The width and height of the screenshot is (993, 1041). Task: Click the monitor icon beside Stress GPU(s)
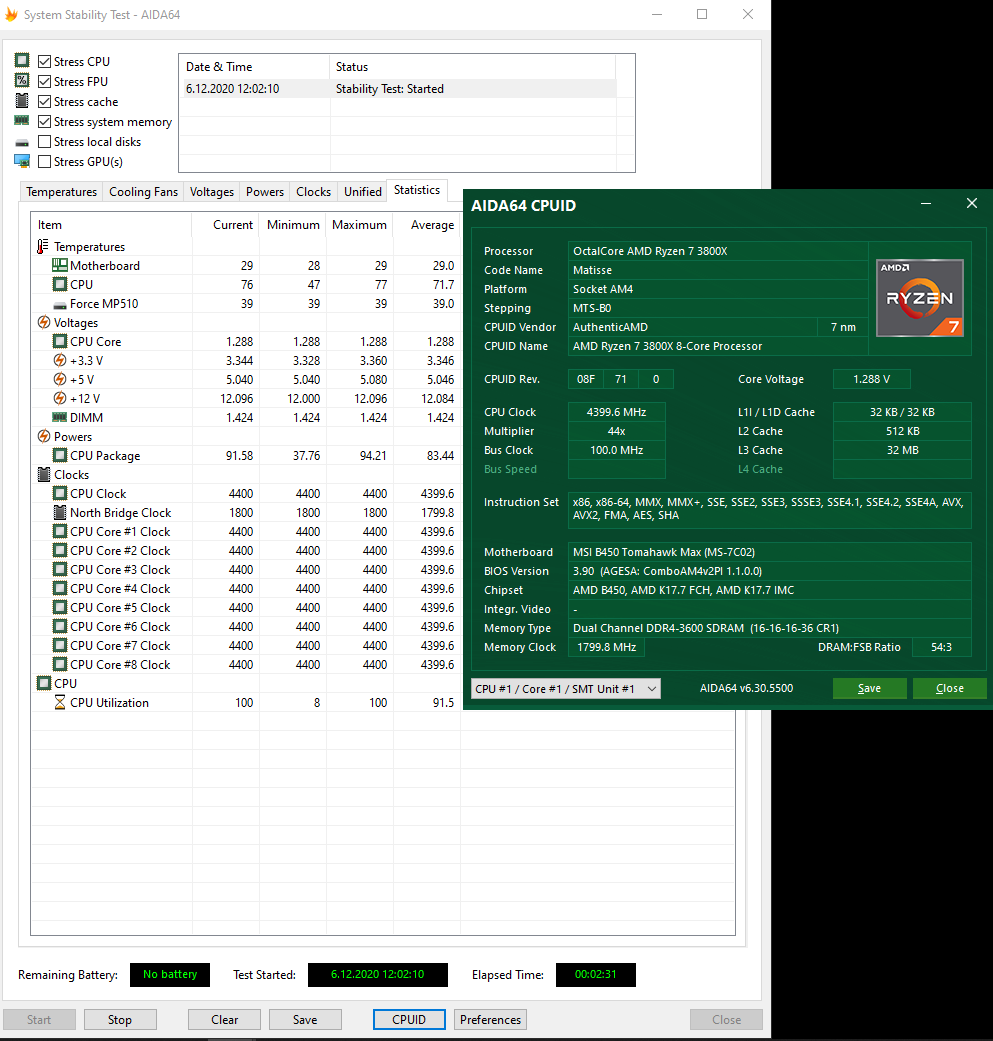pyautogui.click(x=22, y=161)
